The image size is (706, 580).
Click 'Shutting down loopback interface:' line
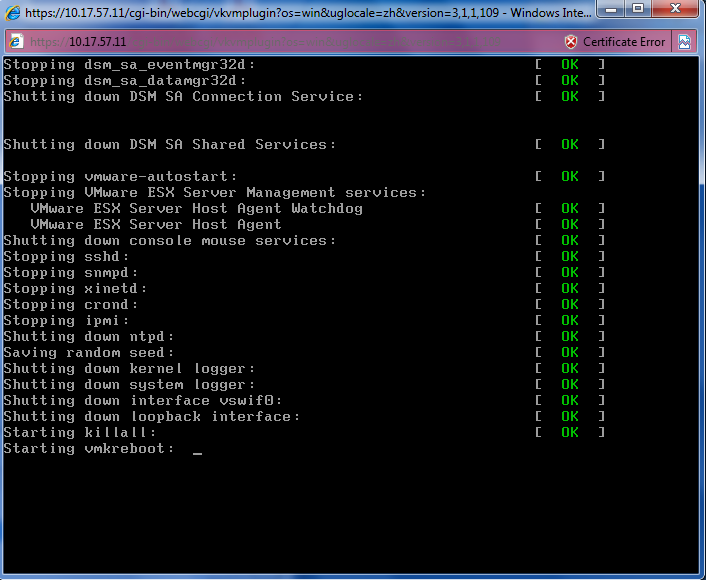(152, 416)
